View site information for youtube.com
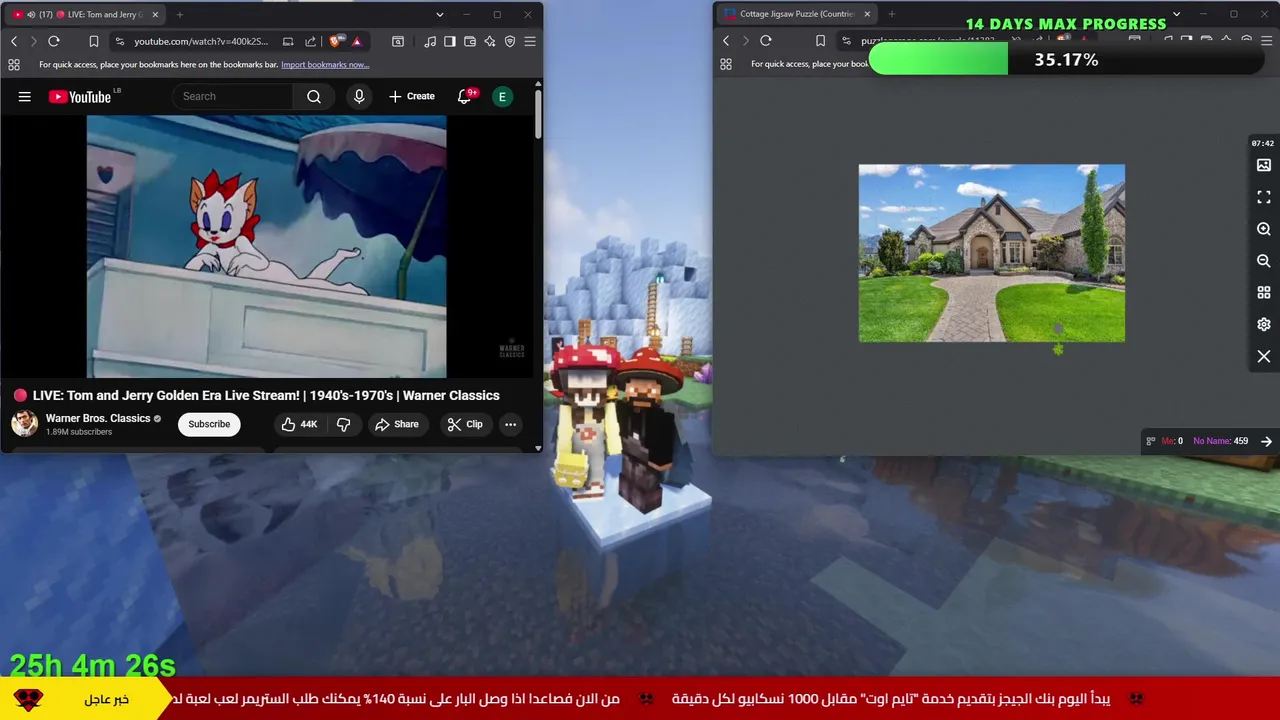Image resolution: width=1280 pixels, height=720 pixels. [120, 41]
